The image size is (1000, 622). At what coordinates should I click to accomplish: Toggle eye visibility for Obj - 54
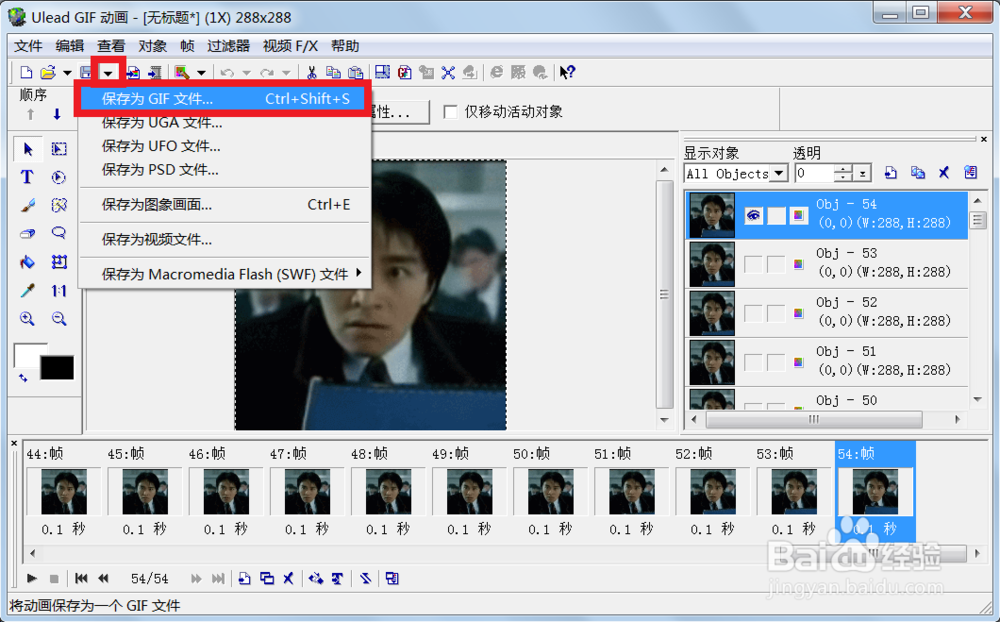point(753,216)
